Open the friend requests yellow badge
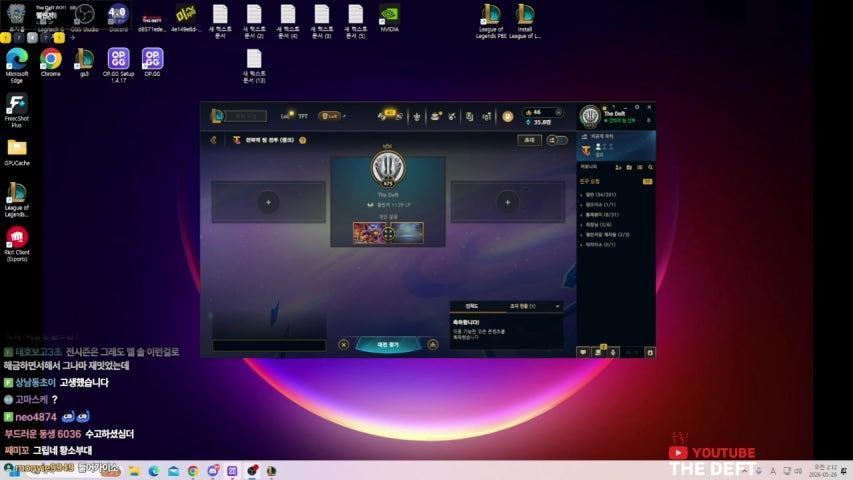The width and height of the screenshot is (853, 480). (647, 181)
